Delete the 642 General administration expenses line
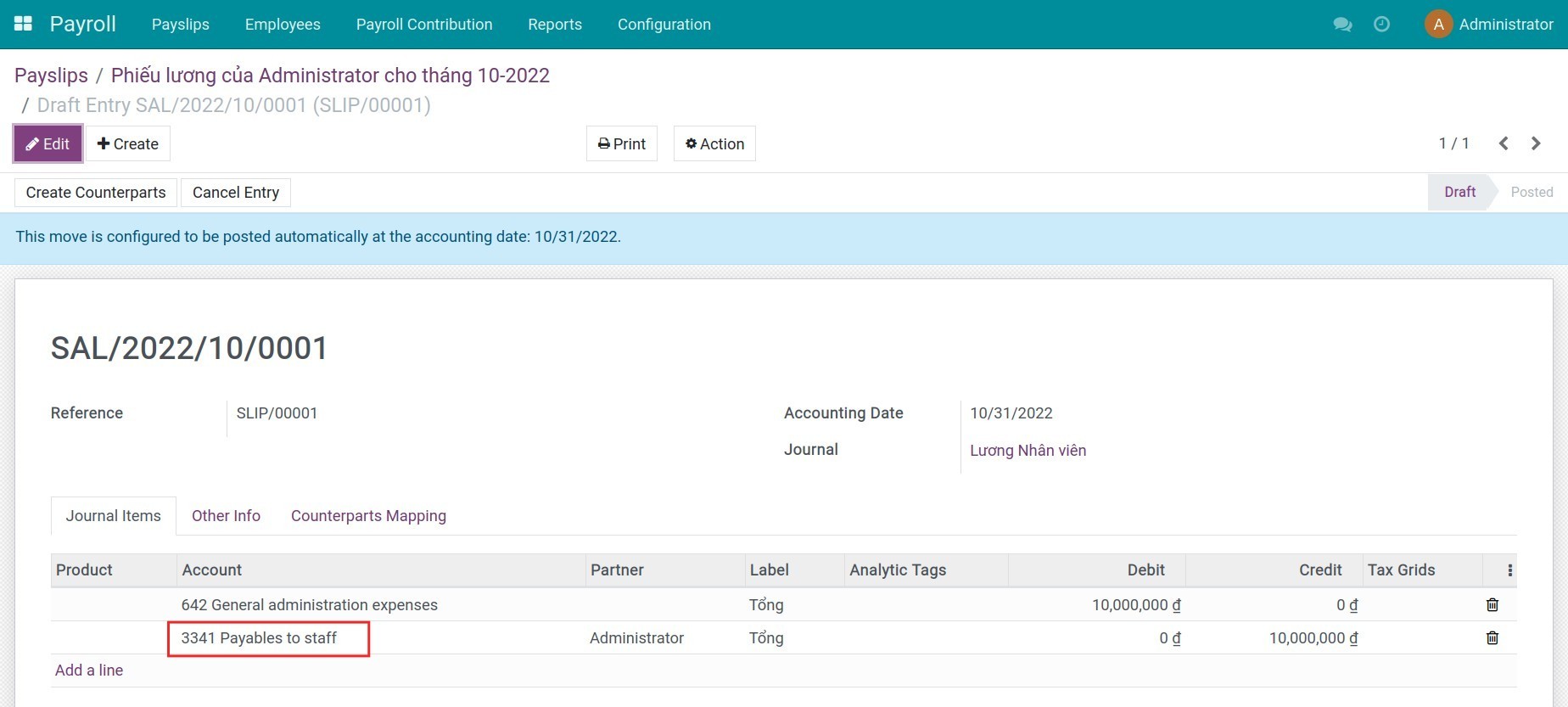The height and width of the screenshot is (707, 1568). [x=1492, y=605]
